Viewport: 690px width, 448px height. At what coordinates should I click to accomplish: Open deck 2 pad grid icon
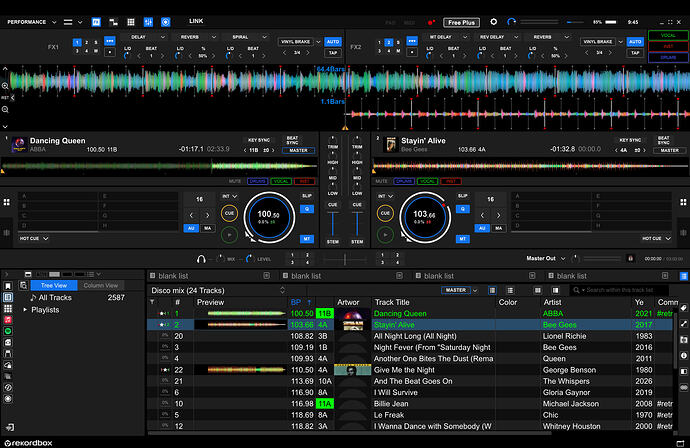click(683, 202)
